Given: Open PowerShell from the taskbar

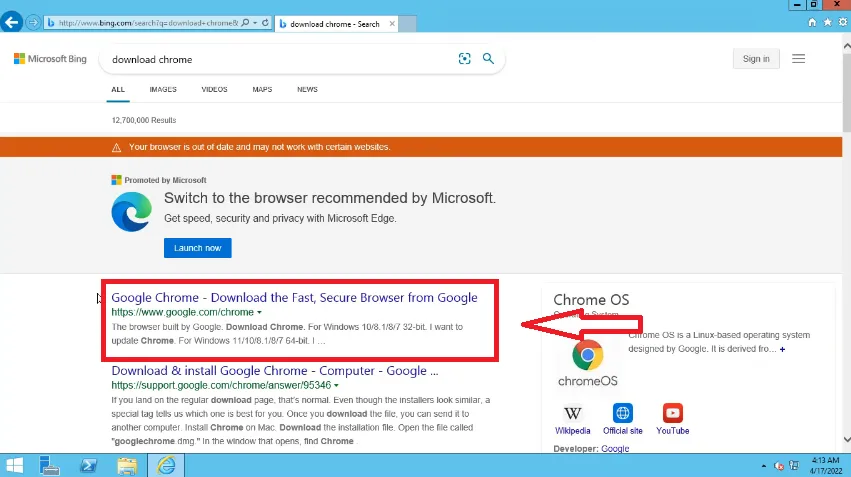Looking at the screenshot, I should (88, 466).
